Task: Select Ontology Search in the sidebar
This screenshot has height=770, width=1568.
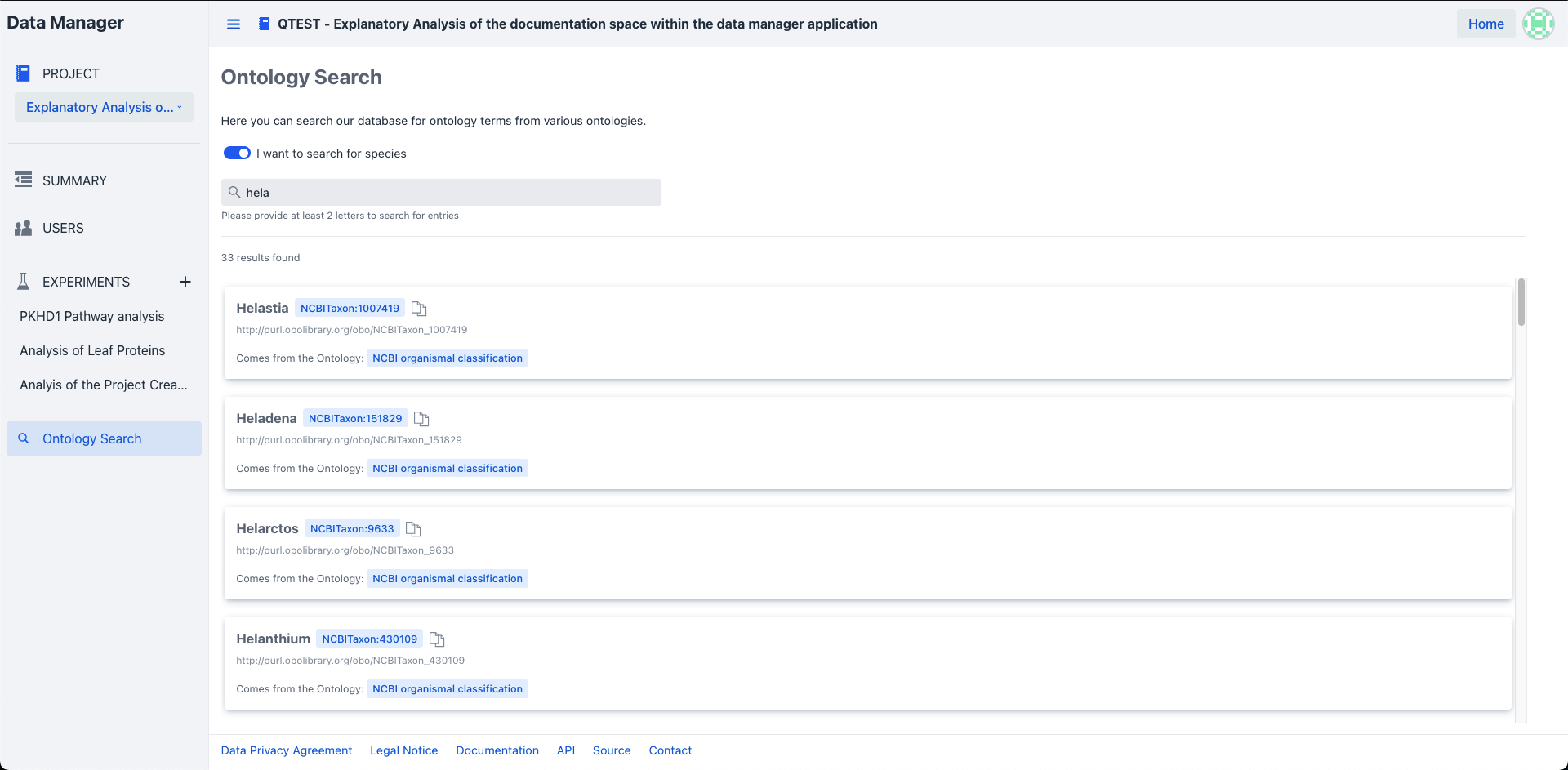Action: [91, 438]
